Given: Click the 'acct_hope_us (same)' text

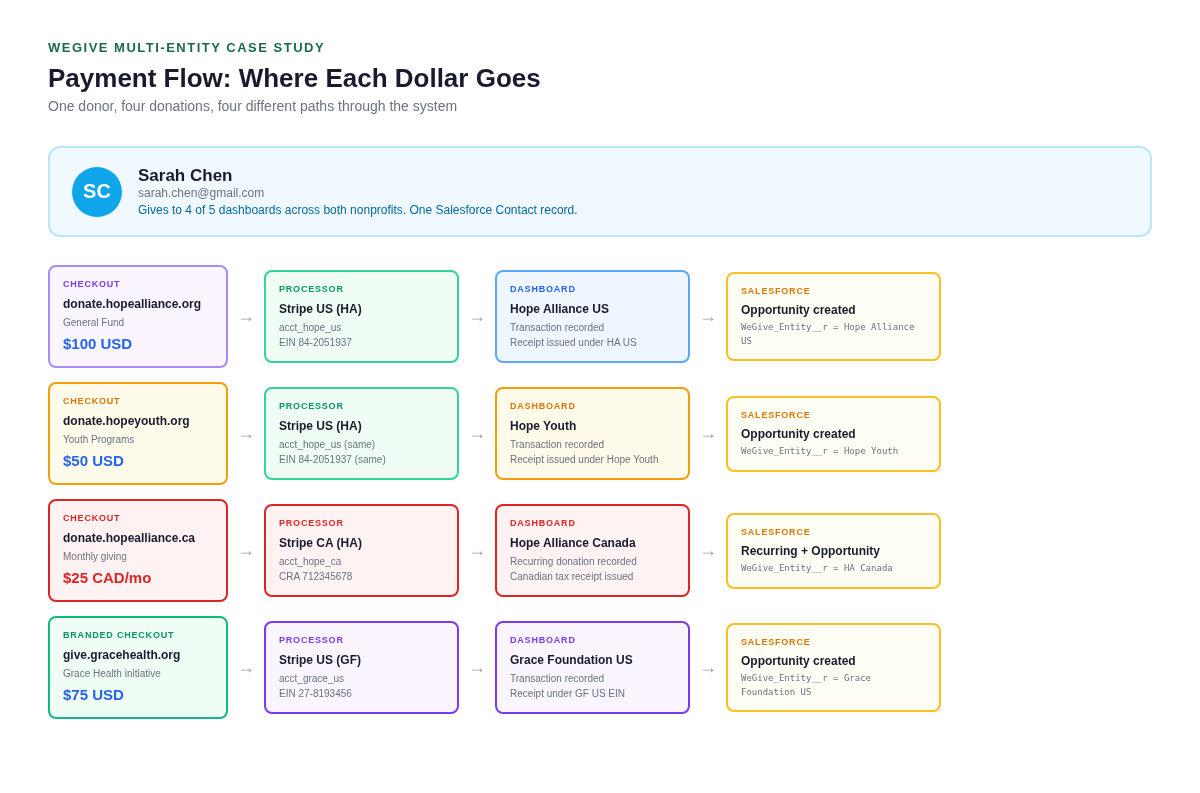Looking at the screenshot, I should (x=327, y=445).
